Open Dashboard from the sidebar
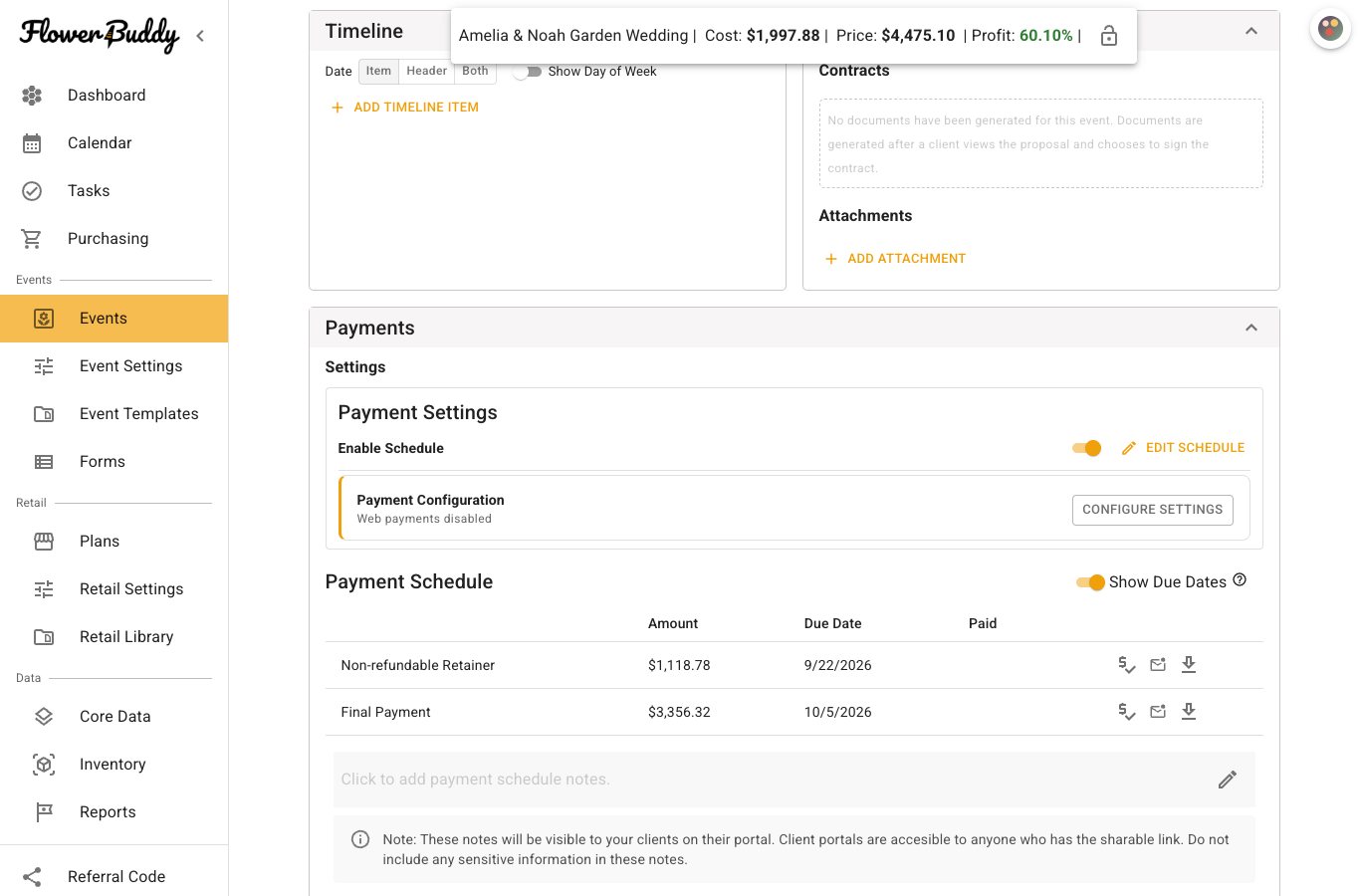 pyautogui.click(x=114, y=96)
